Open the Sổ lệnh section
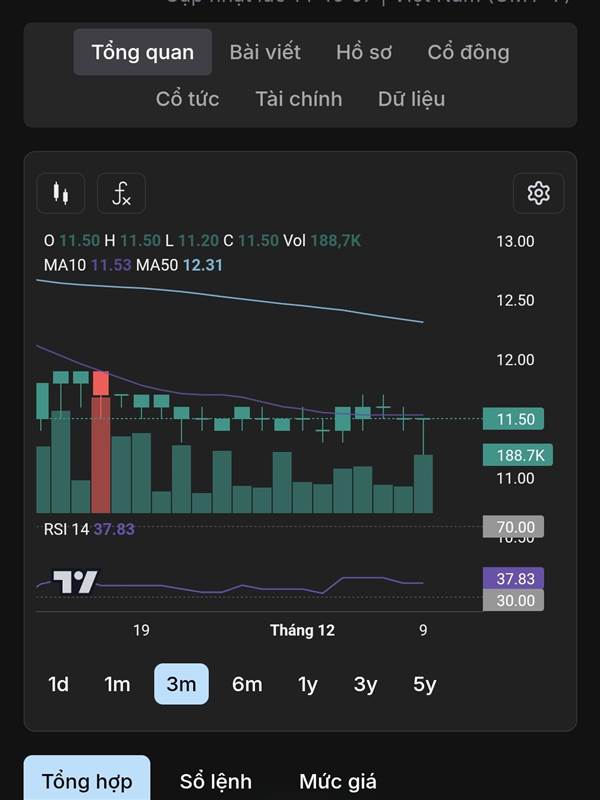Viewport: 600px width, 800px height. (x=216, y=781)
